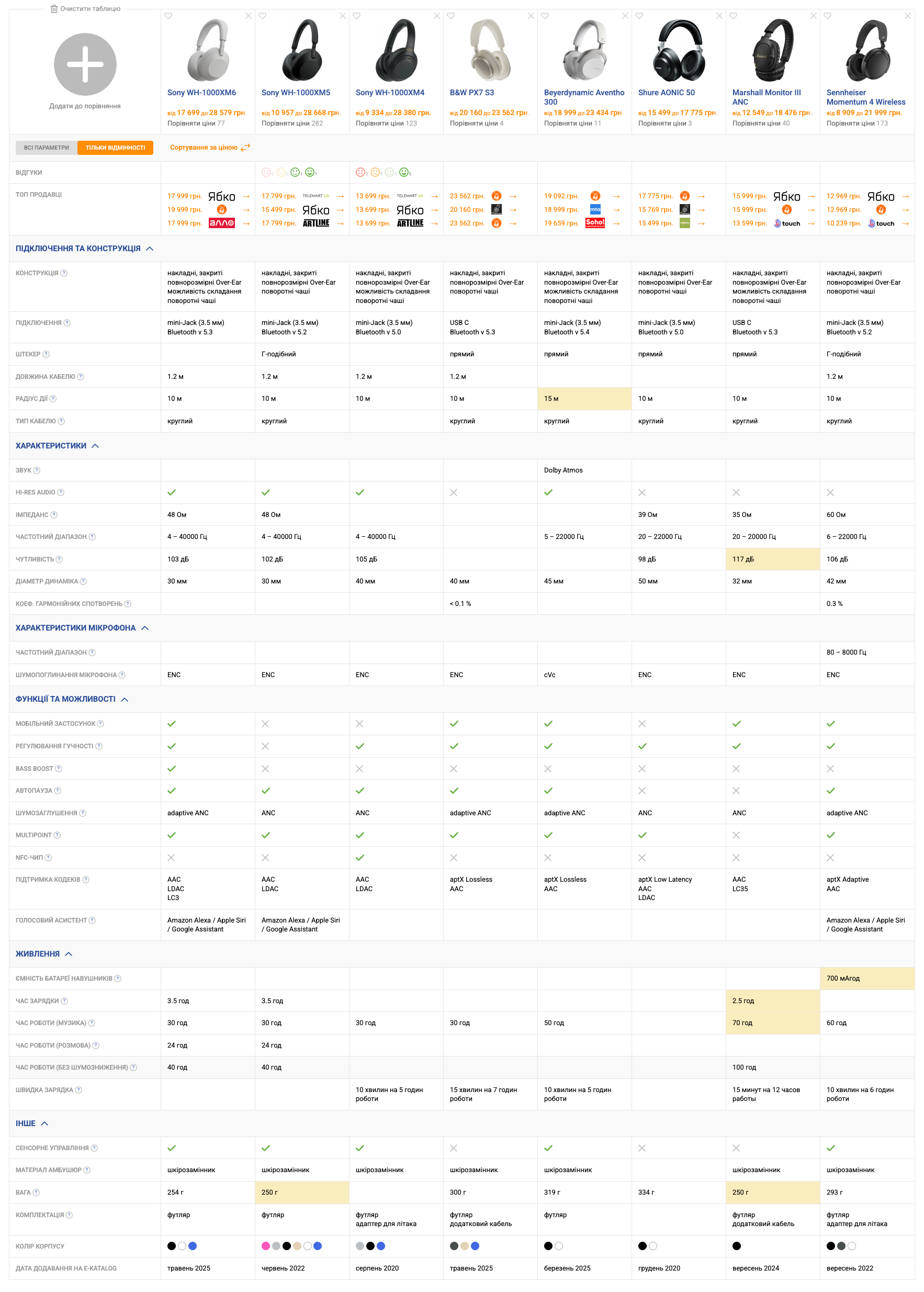Click Сортування за ціною link
The image size is (924, 1292).
pyautogui.click(x=204, y=148)
